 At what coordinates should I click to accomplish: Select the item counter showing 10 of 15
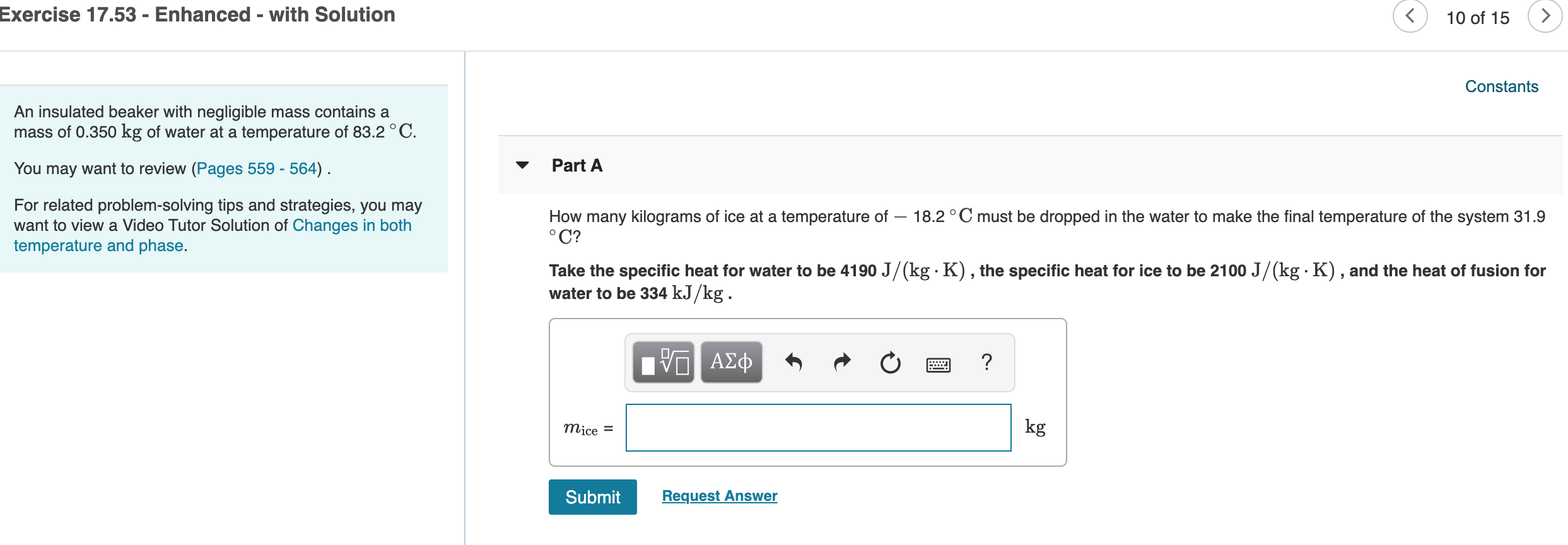click(x=1478, y=17)
